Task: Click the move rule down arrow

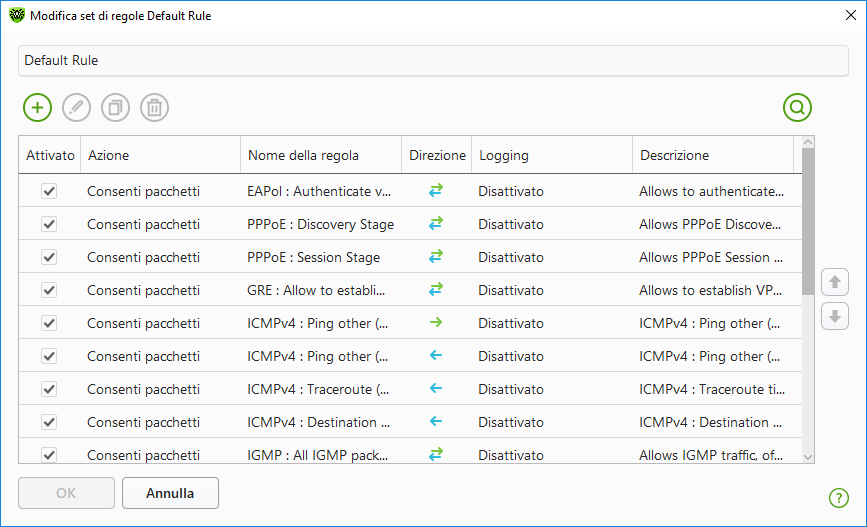Action: click(834, 316)
